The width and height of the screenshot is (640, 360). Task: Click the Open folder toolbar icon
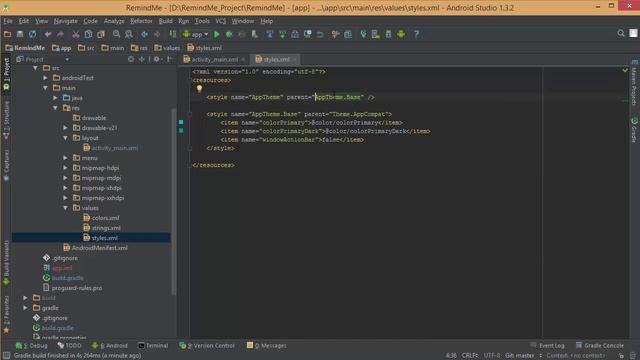pos(7,34)
